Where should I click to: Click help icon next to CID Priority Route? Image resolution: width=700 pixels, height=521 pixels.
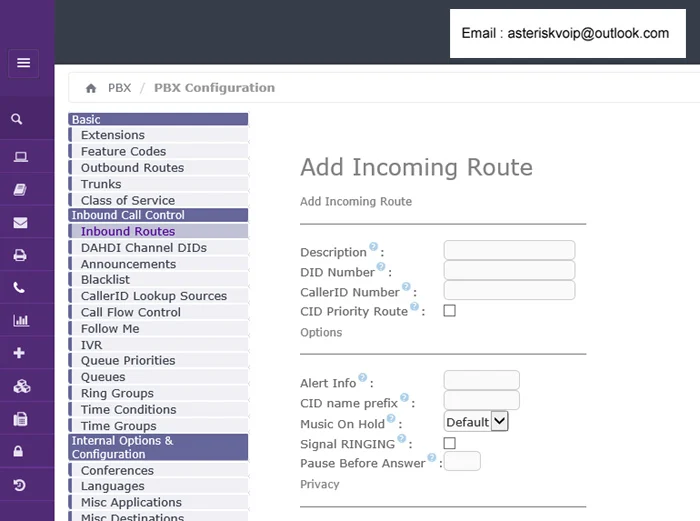415,306
